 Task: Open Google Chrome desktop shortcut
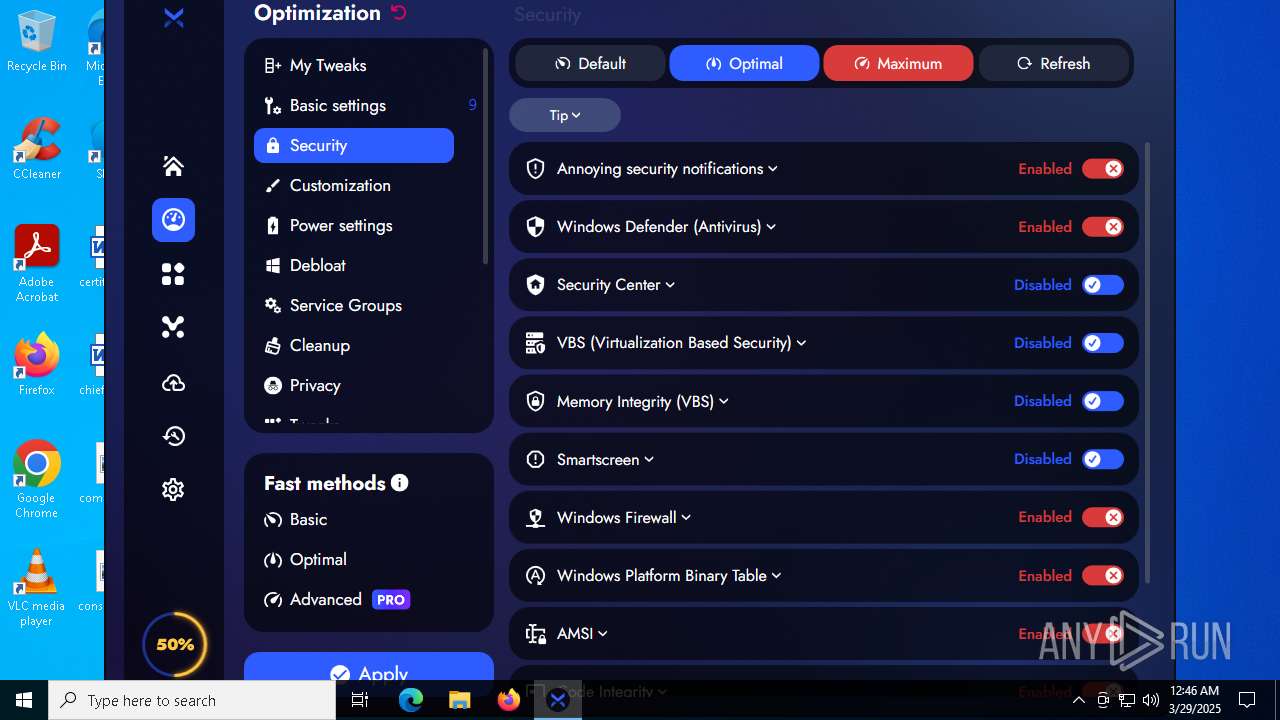(37, 479)
